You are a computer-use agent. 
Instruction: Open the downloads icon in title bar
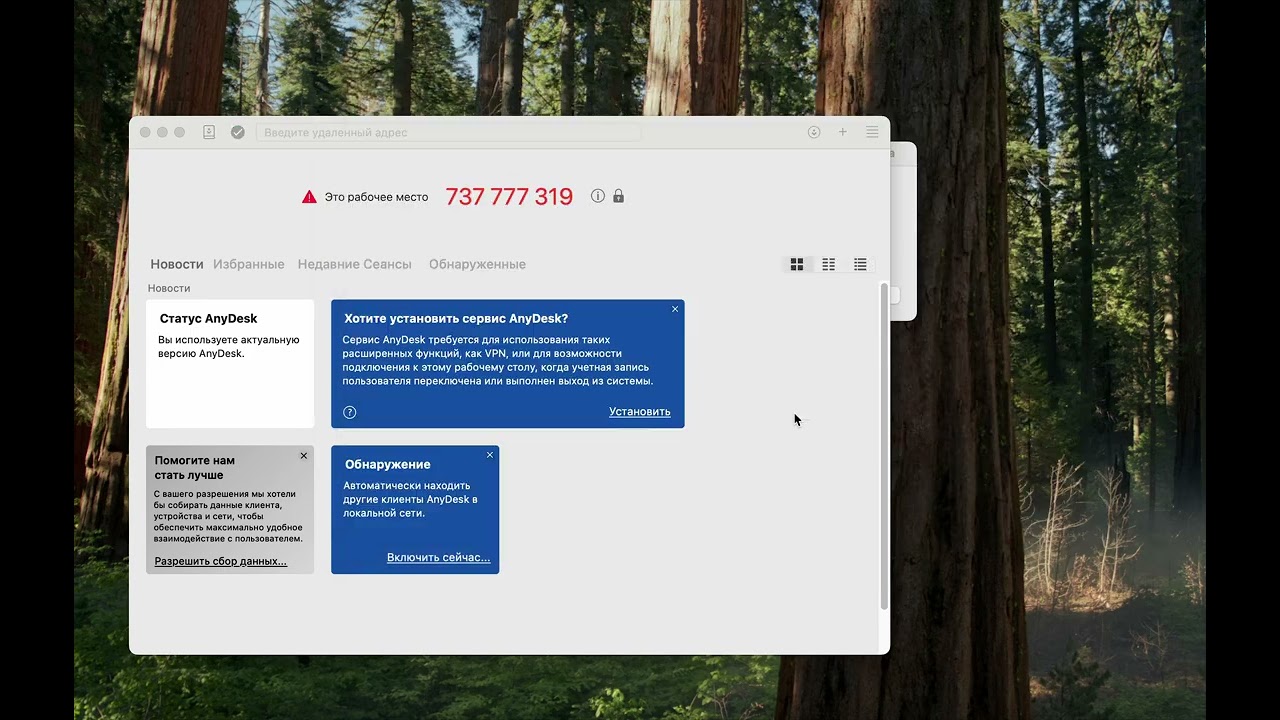[x=814, y=132]
